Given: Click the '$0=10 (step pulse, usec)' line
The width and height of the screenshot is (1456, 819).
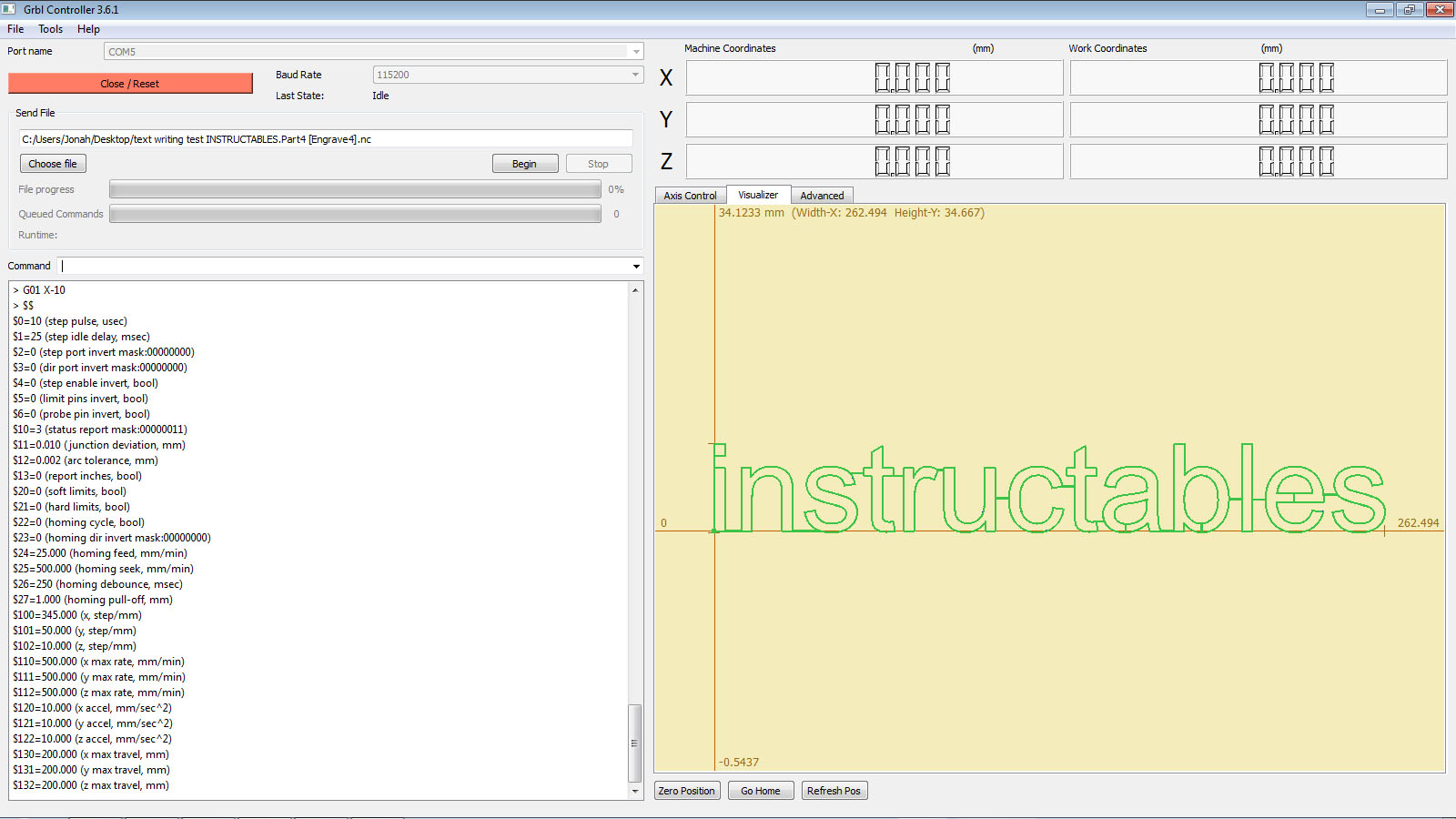Looking at the screenshot, I should point(70,321).
